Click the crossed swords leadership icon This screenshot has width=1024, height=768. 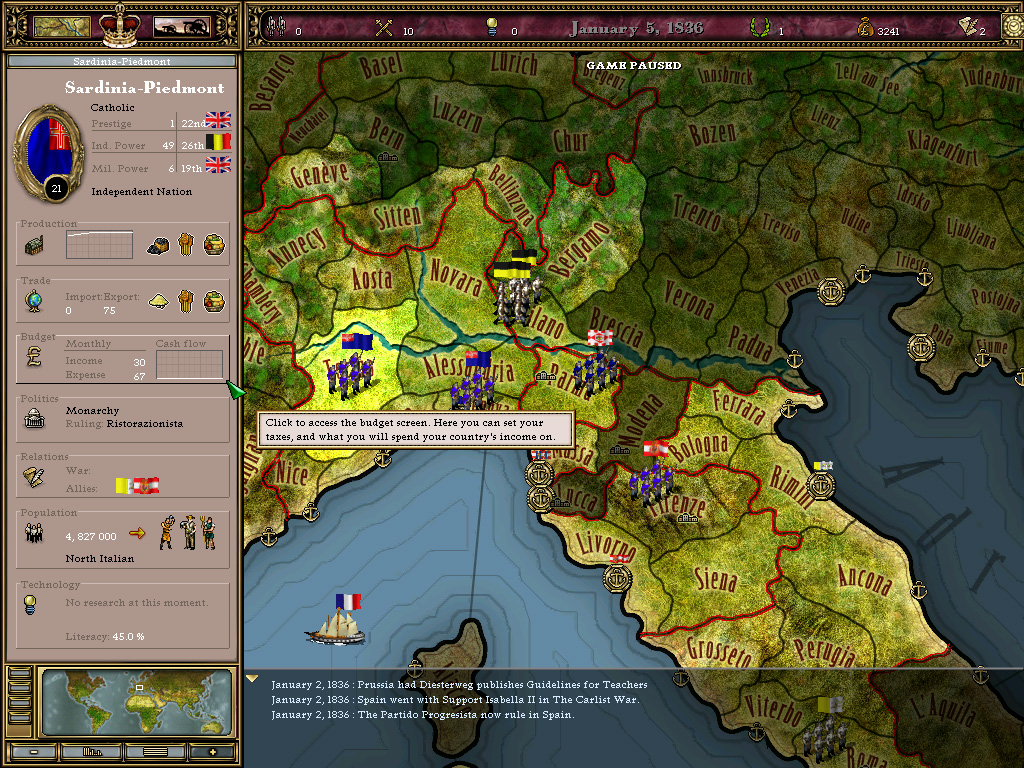click(385, 28)
